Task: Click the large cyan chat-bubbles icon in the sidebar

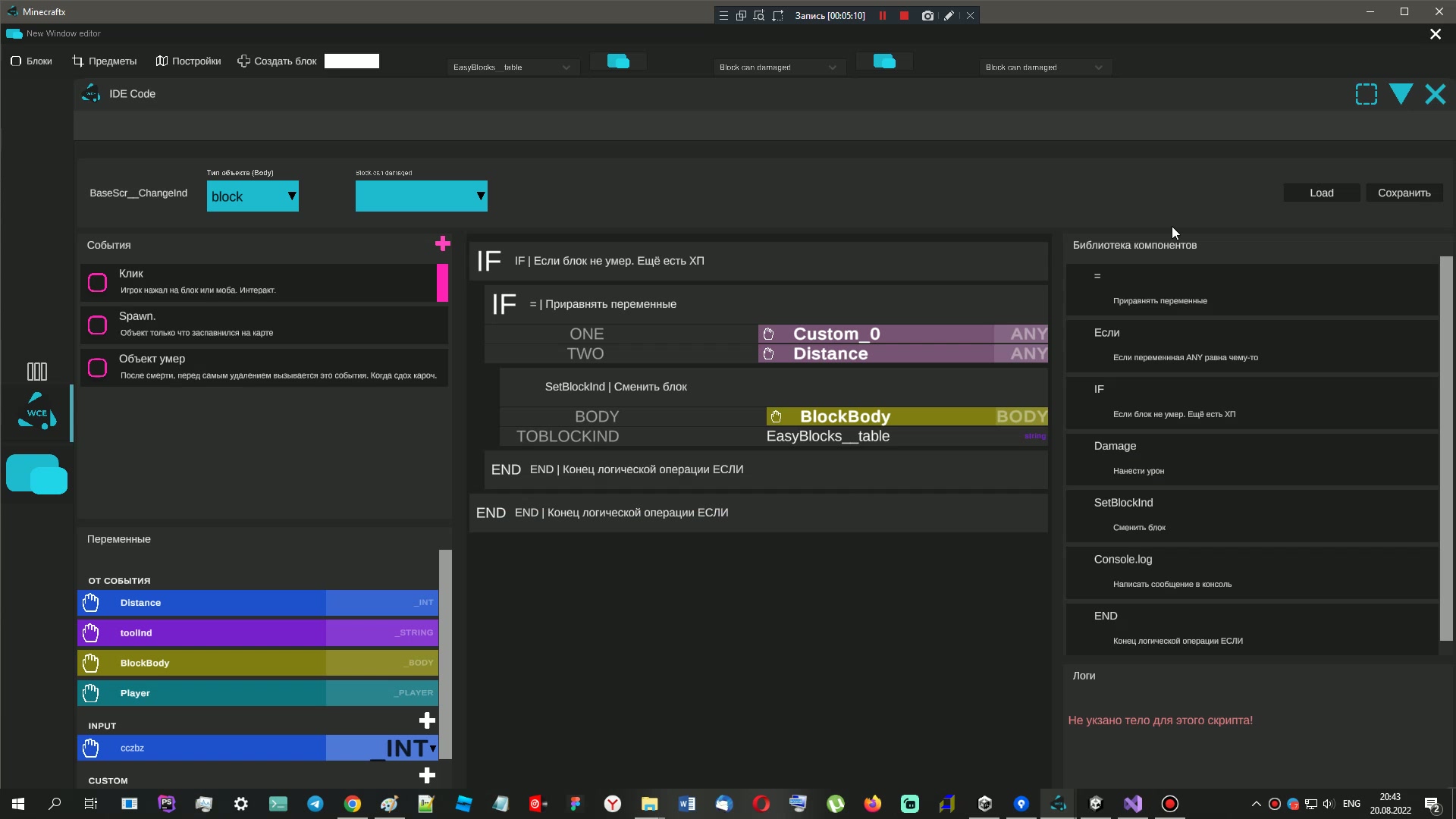Action: [36, 474]
